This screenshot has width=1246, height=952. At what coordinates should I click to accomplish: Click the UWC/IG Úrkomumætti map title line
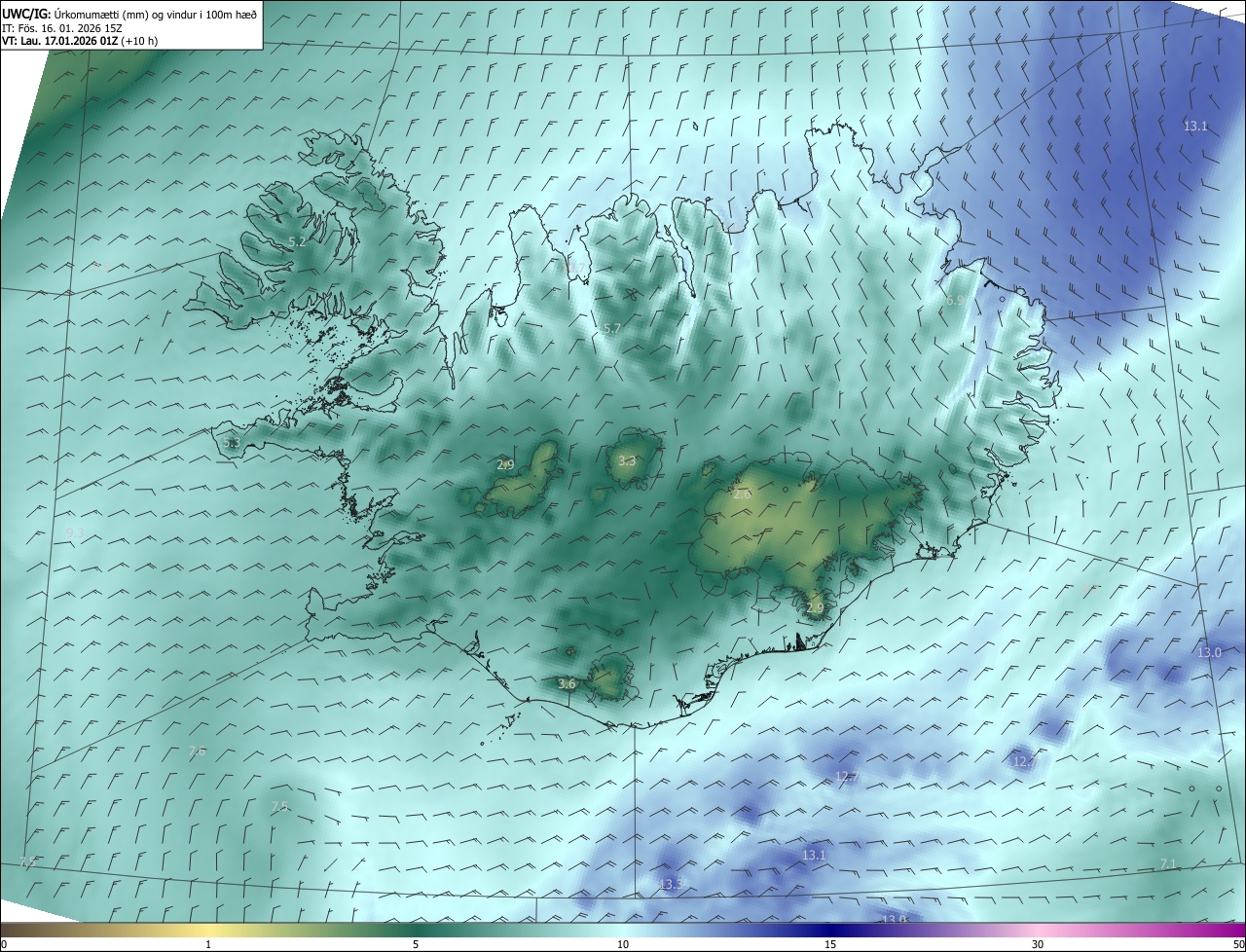[x=129, y=13]
